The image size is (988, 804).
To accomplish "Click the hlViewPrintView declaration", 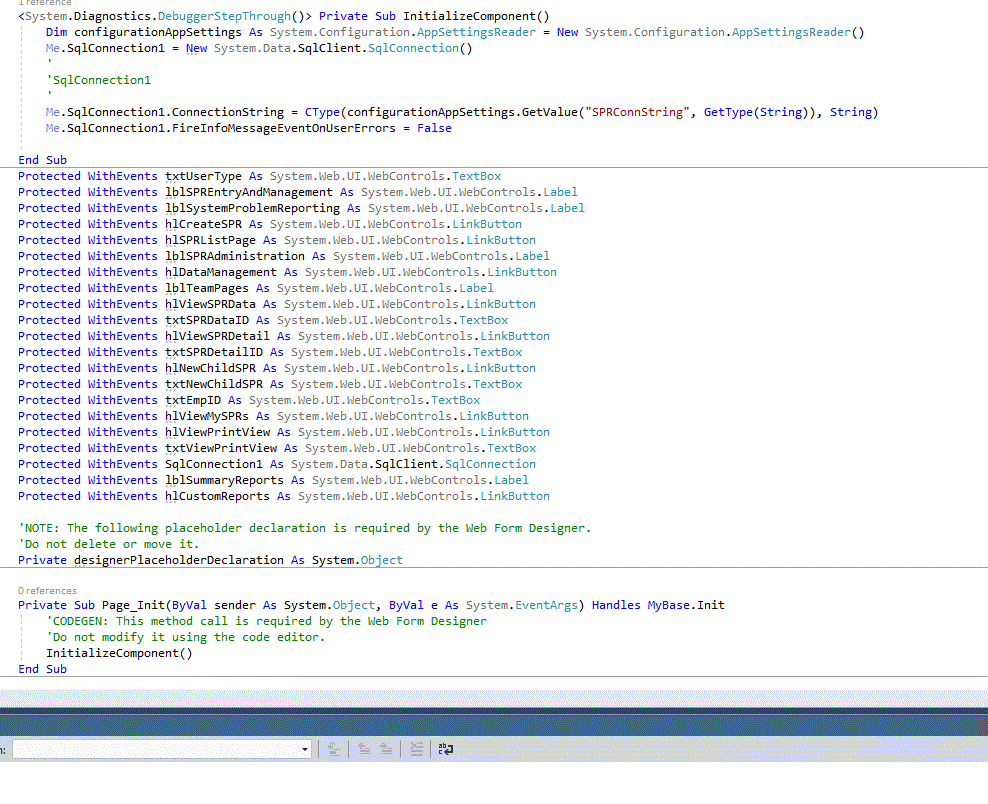I will click(x=217, y=432).
